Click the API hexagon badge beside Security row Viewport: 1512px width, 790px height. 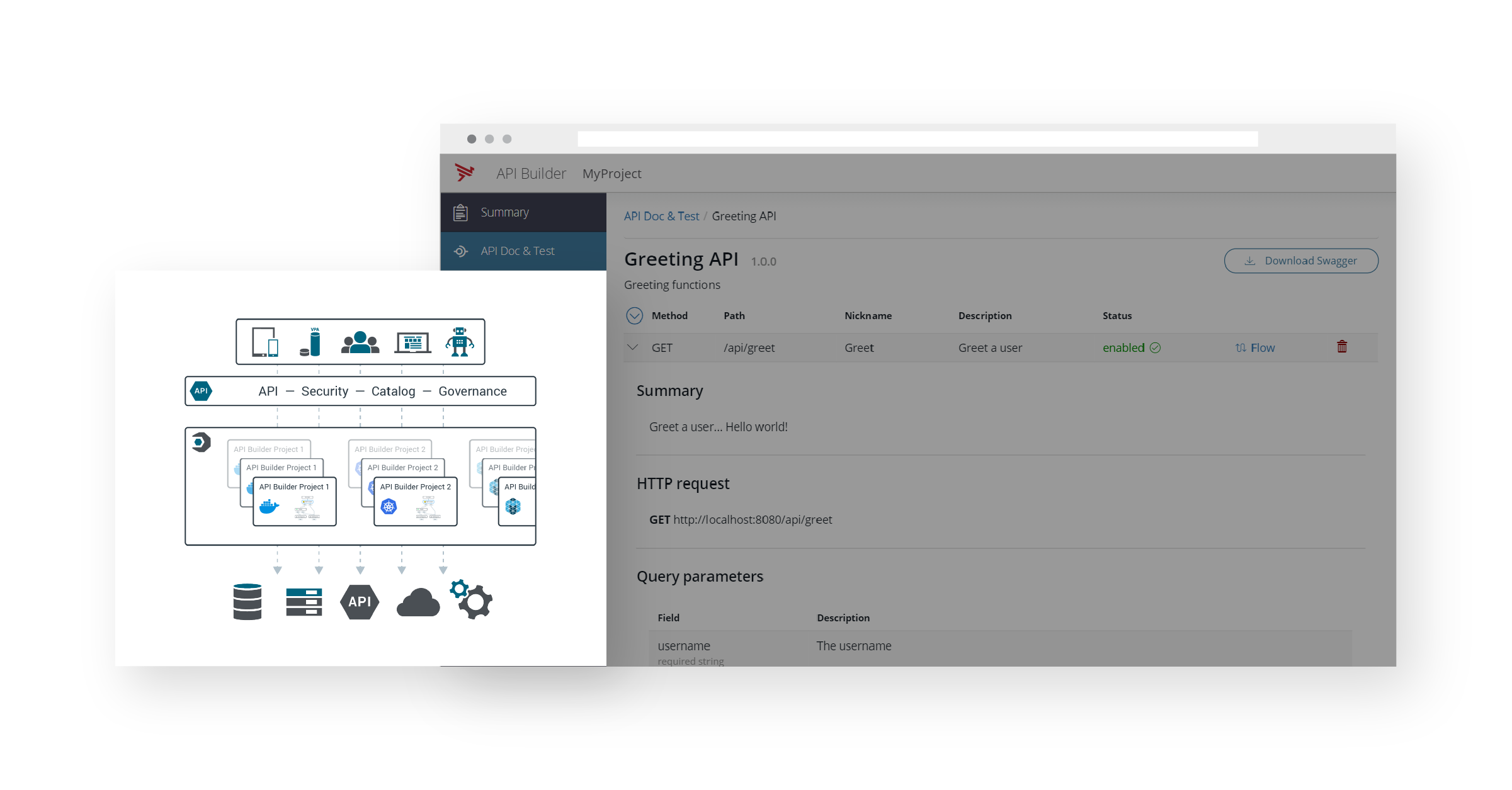tap(201, 391)
